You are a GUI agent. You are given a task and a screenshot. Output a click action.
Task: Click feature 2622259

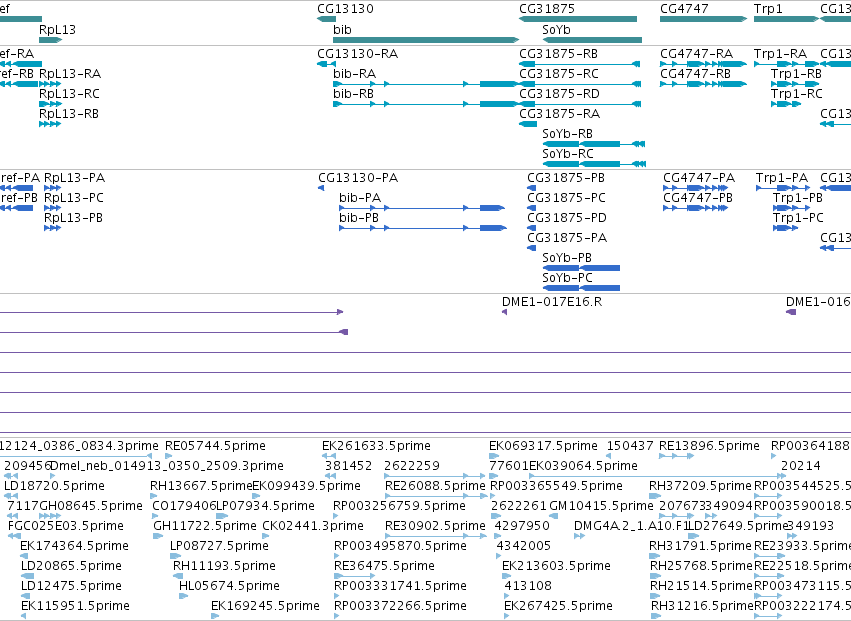pyautogui.click(x=412, y=466)
